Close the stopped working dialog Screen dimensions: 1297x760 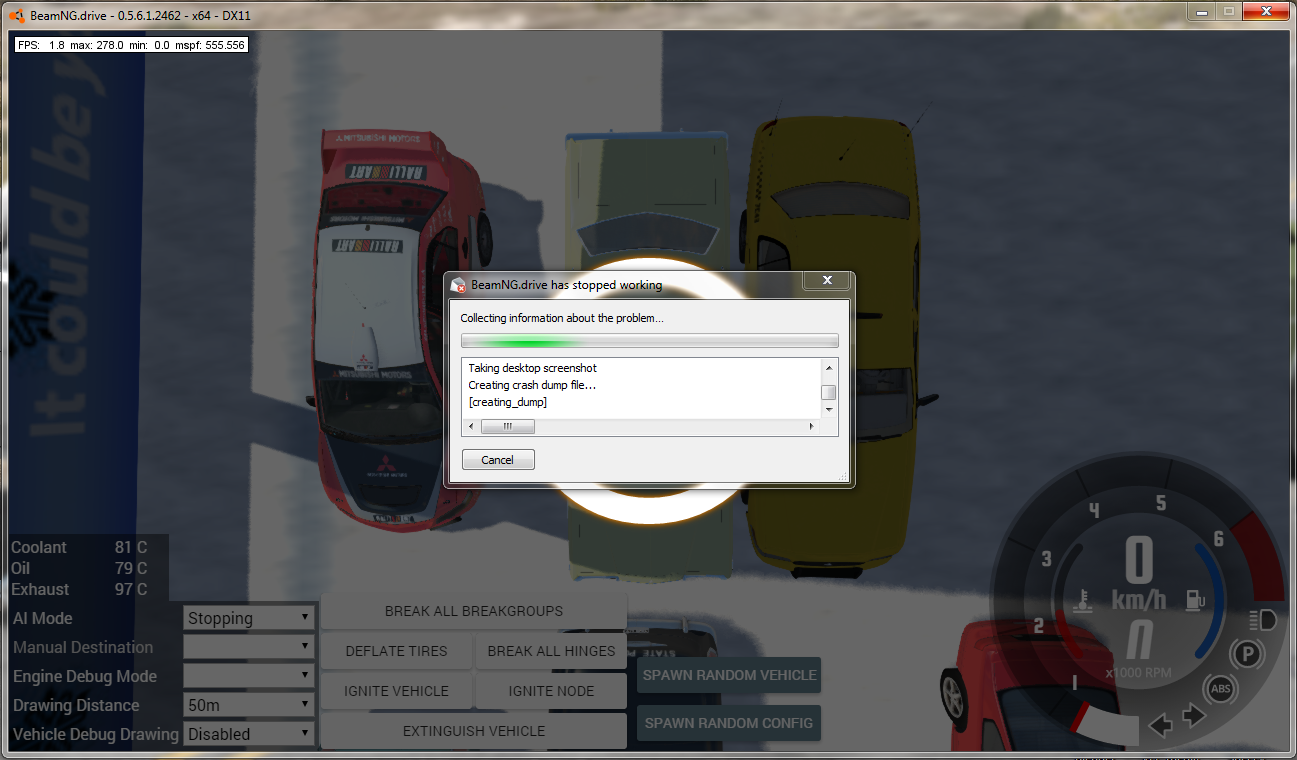tap(827, 282)
